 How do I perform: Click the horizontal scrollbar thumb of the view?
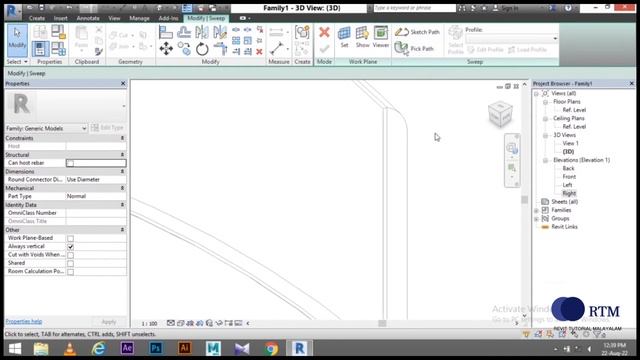coord(382,323)
